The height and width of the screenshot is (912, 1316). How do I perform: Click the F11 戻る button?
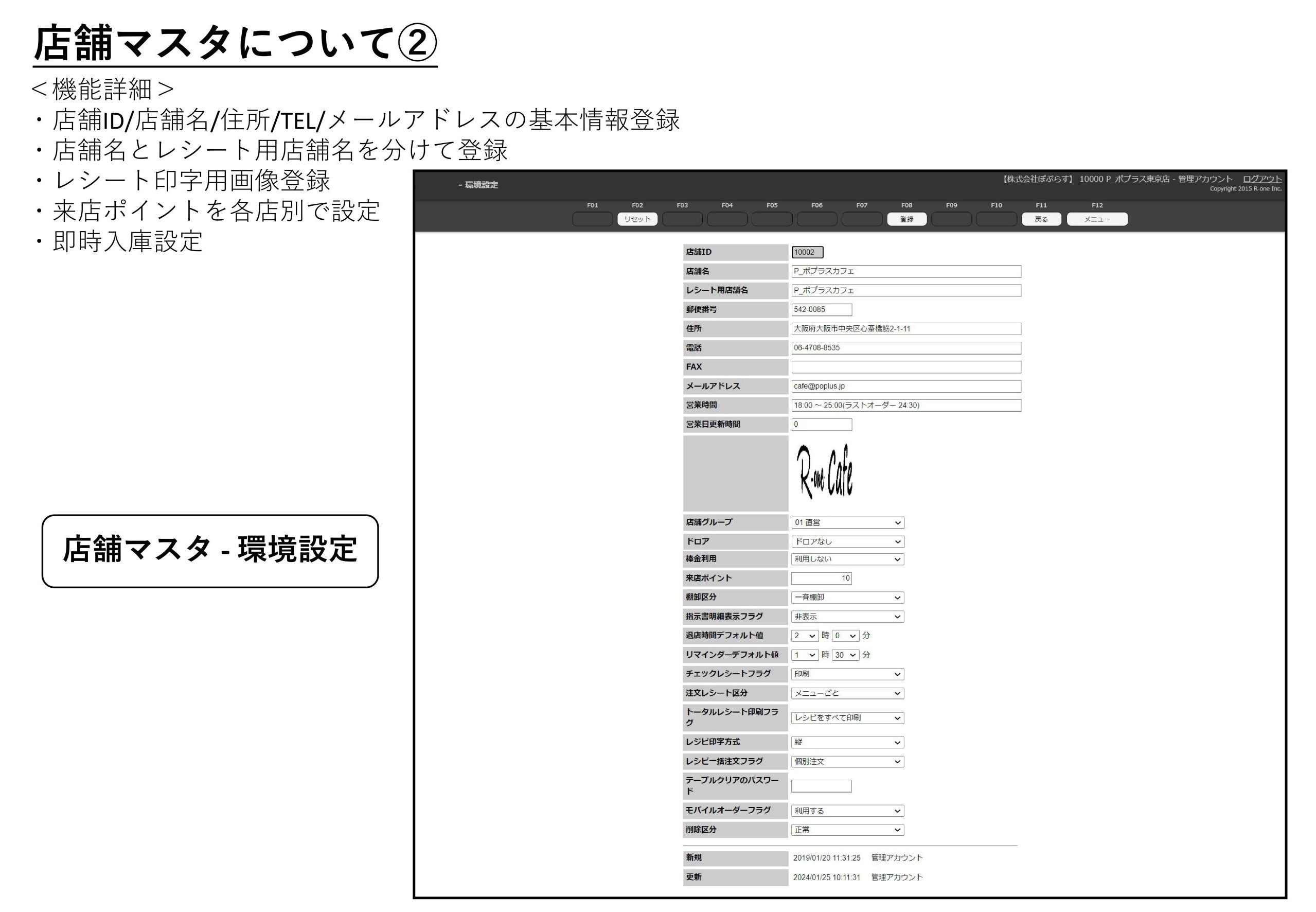1041,219
